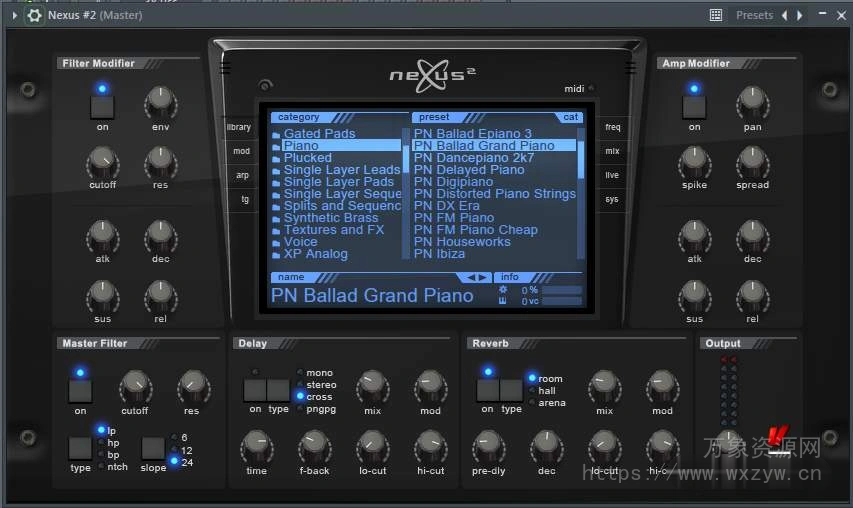Toggle the Master Filter on button

80,391
